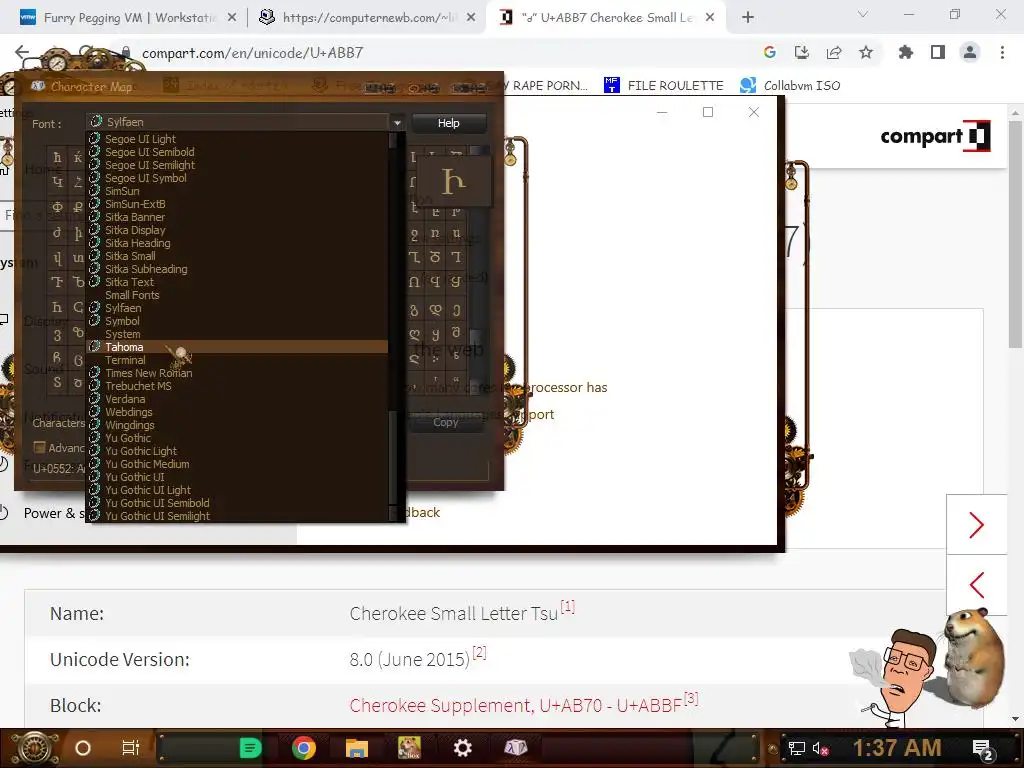This screenshot has height=768, width=1024.
Task: Open Cortana circle on the taskbar
Action: pyautogui.click(x=83, y=748)
